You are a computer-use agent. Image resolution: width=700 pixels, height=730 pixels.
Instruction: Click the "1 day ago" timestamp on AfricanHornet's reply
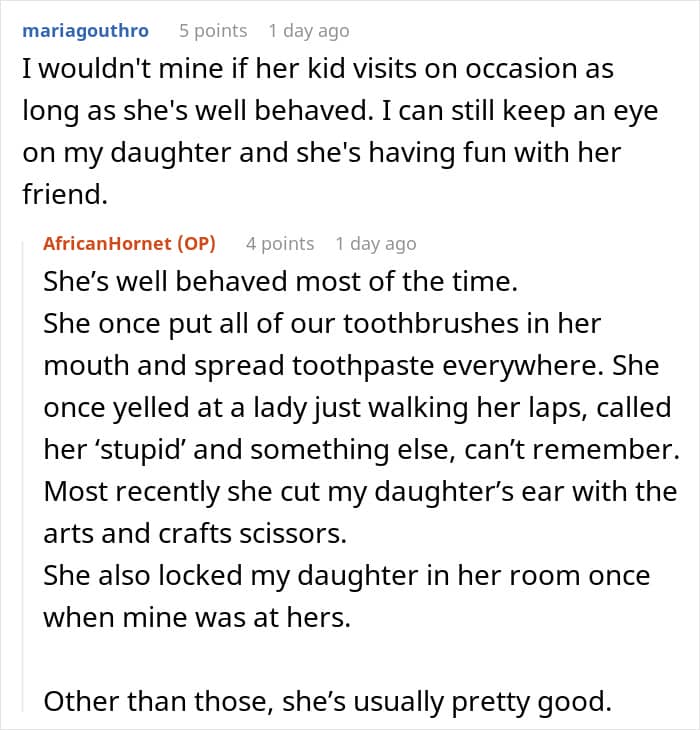tap(376, 243)
